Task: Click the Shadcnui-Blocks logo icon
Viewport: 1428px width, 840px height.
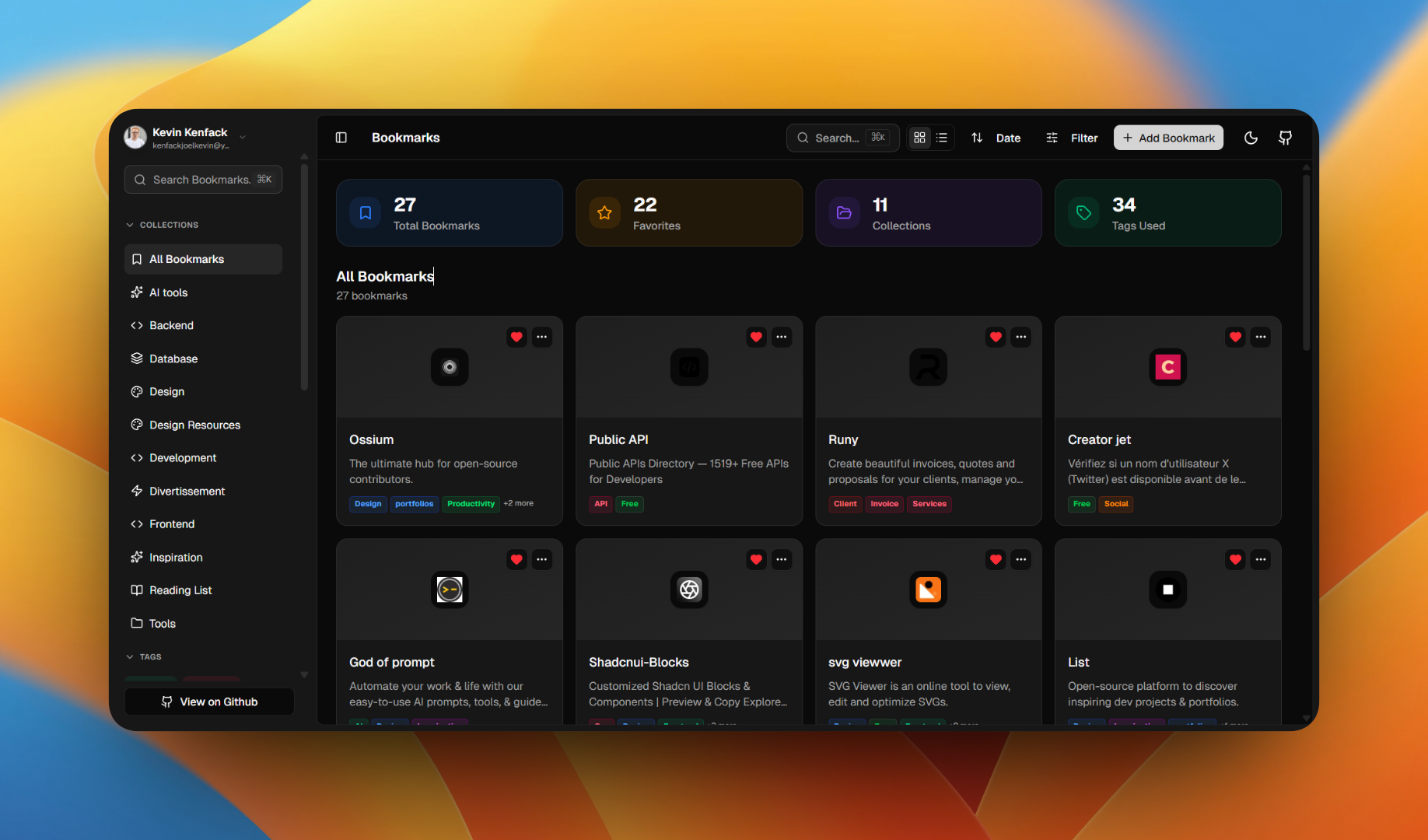Action: (x=689, y=590)
